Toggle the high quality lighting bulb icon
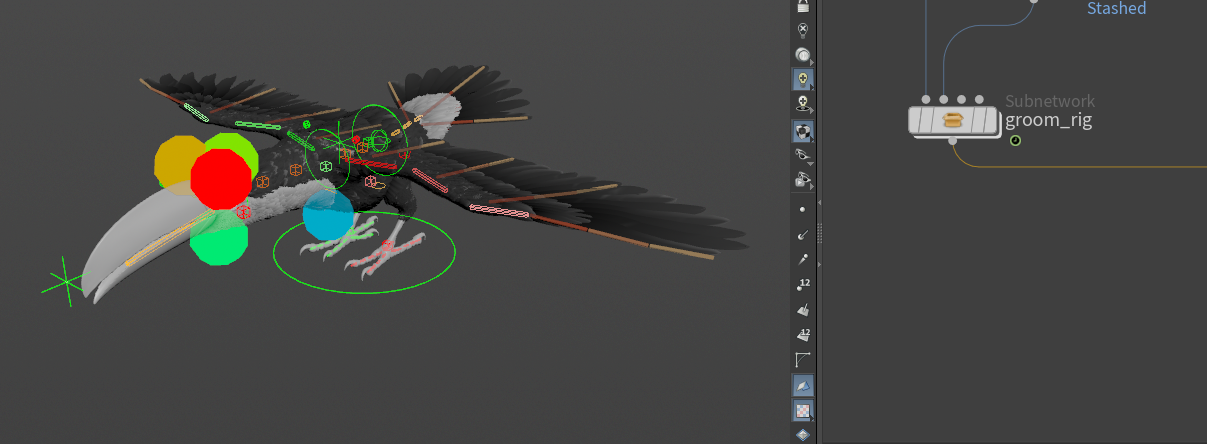Image resolution: width=1207 pixels, height=444 pixels. [x=803, y=78]
